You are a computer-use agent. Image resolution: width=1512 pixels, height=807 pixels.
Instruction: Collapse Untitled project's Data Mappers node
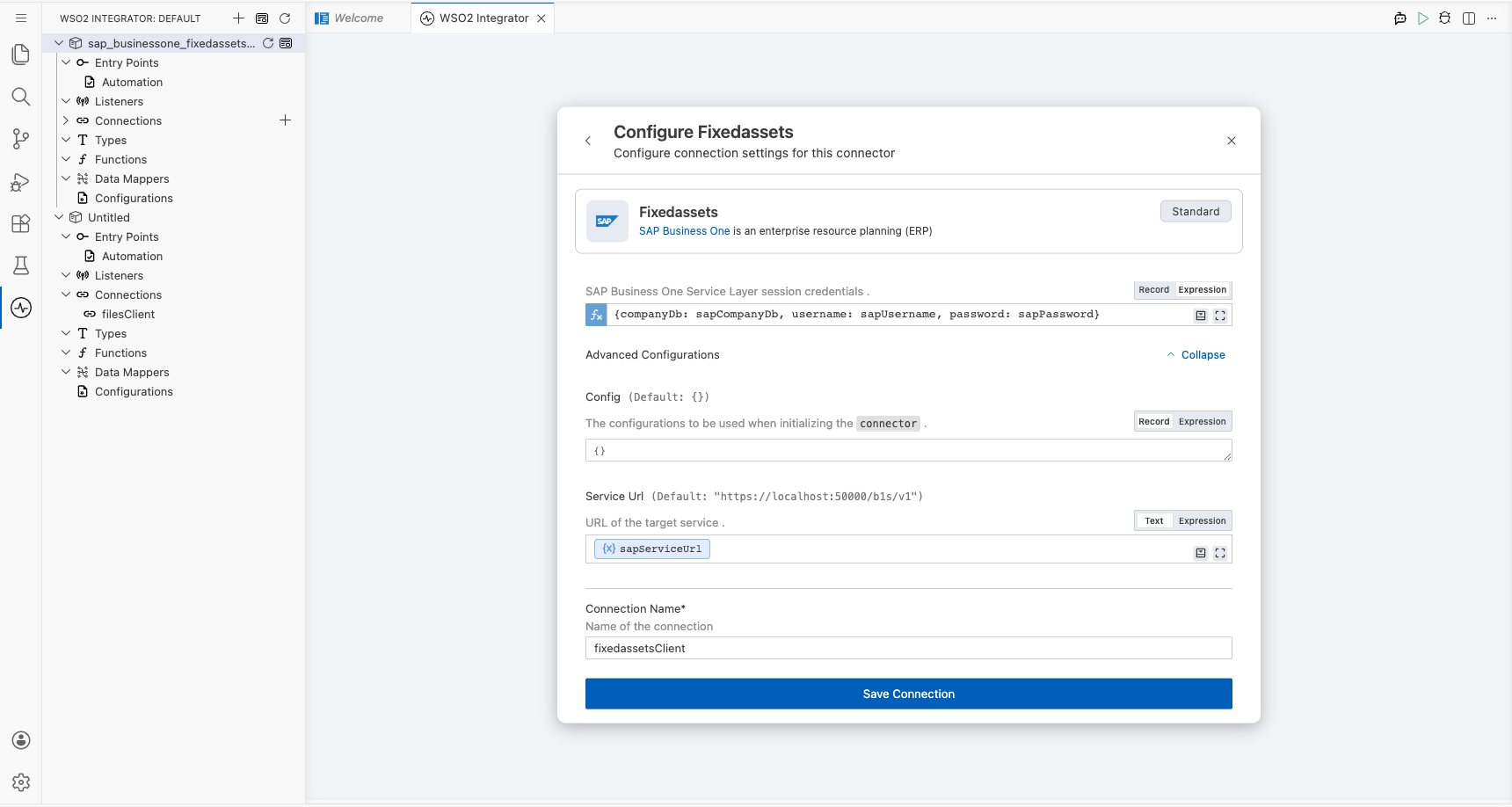(x=66, y=372)
